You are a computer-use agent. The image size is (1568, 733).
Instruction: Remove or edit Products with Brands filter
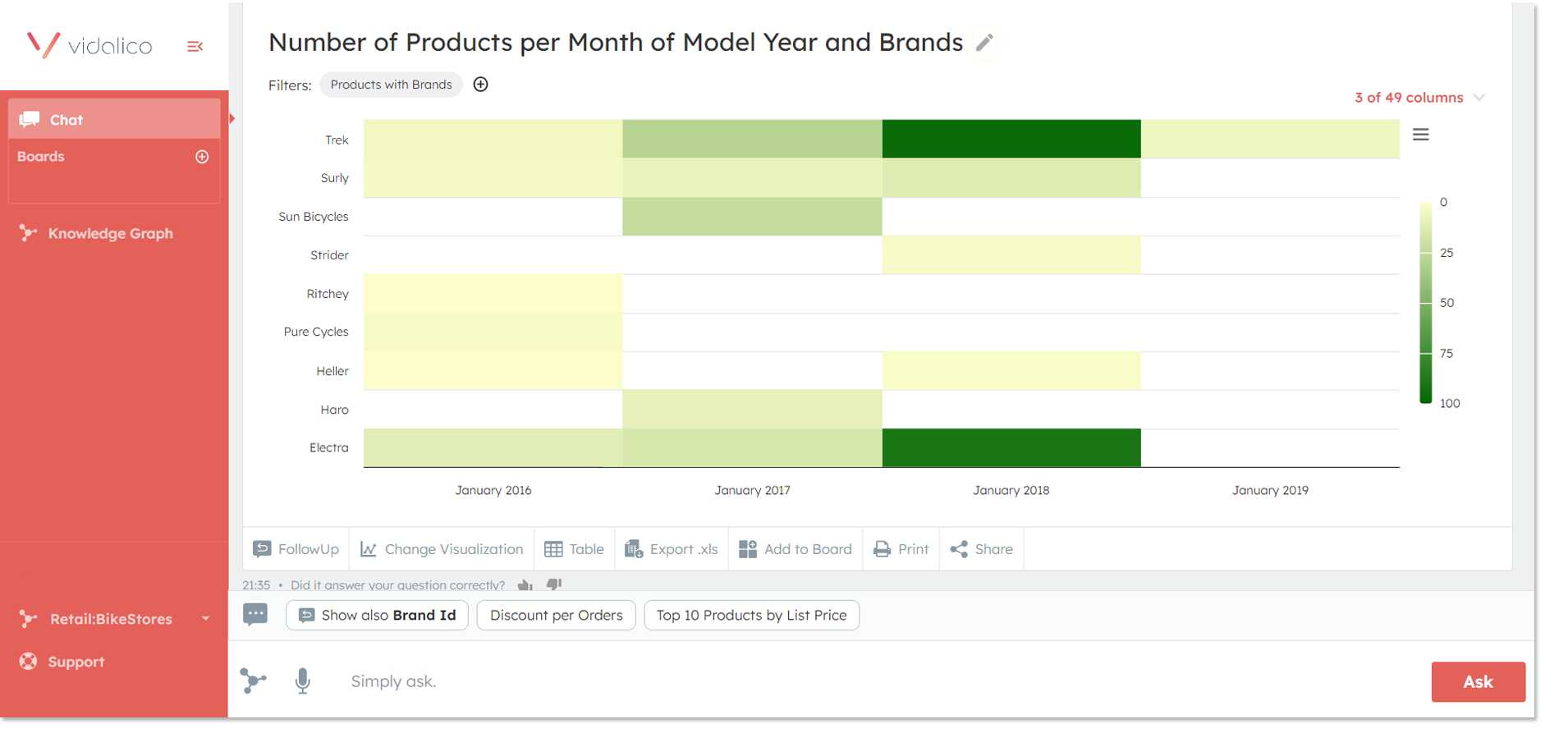tap(391, 85)
